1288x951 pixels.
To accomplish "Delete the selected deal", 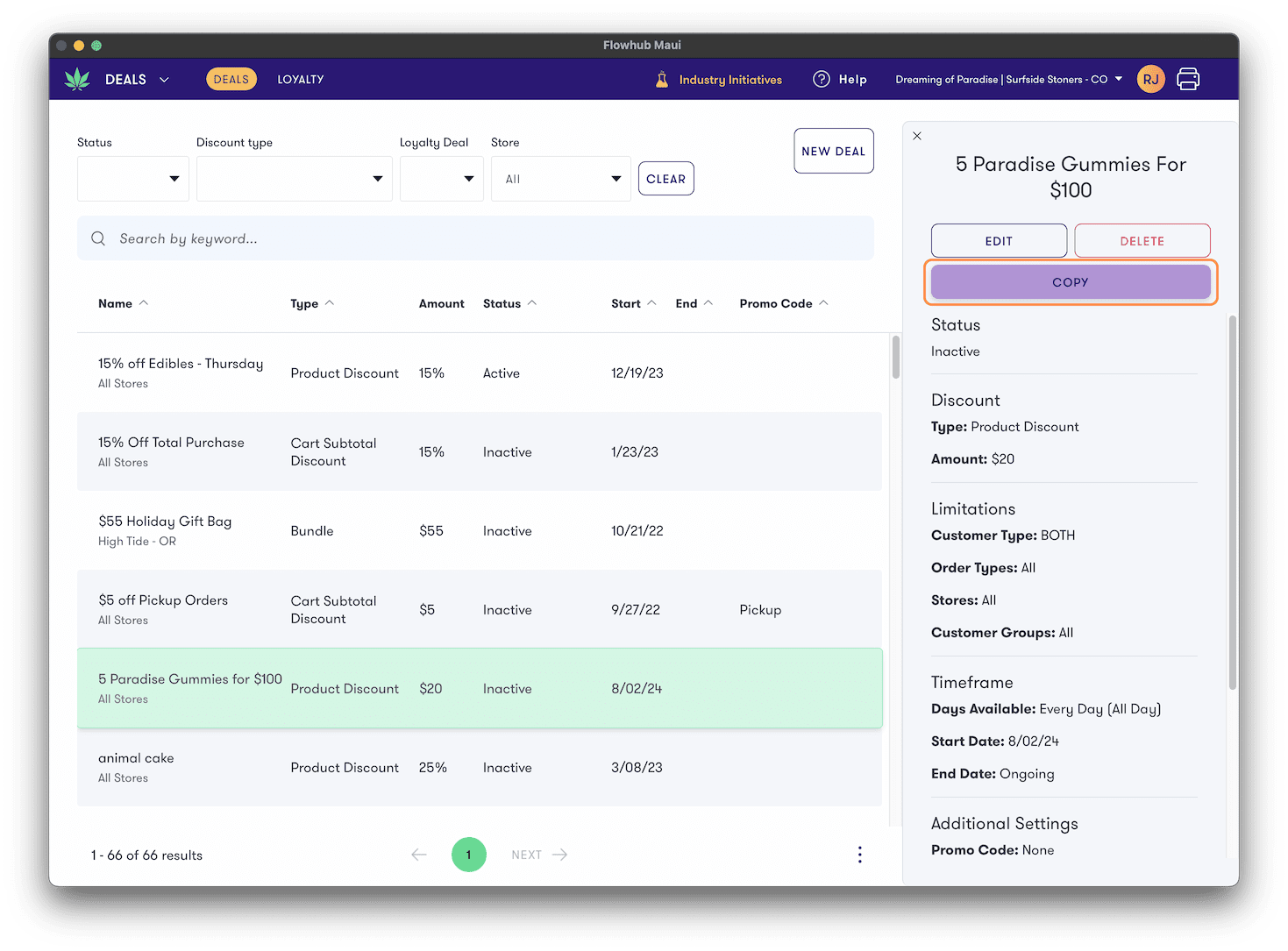I will click(x=1142, y=241).
